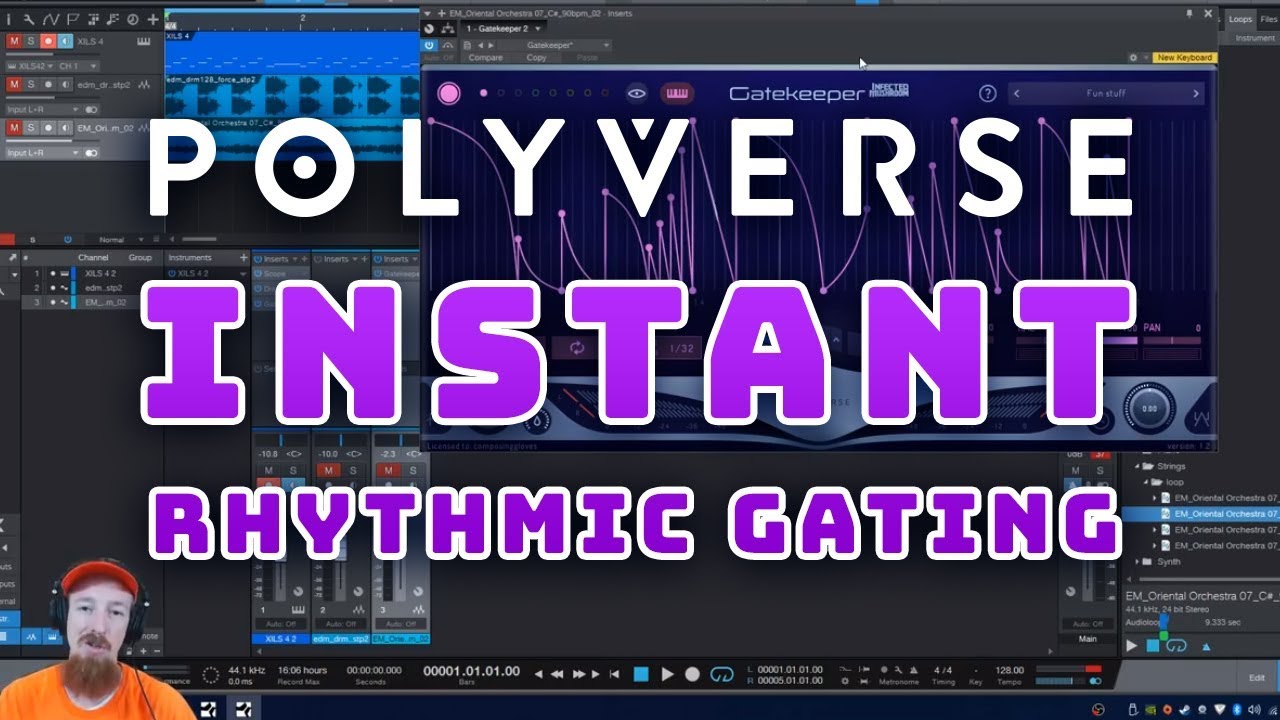Mute the Main output channel
The image size is (1280, 720).
pyautogui.click(x=1076, y=470)
